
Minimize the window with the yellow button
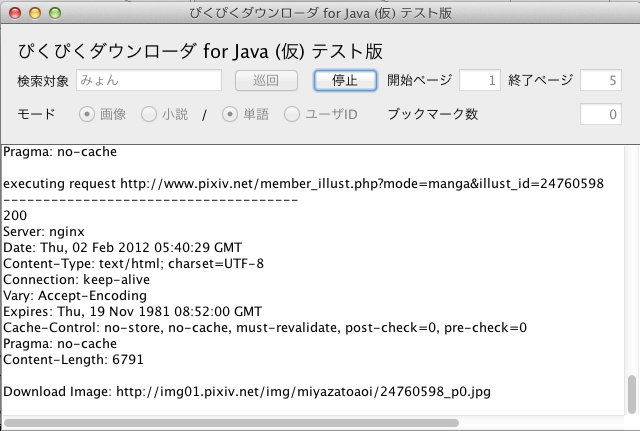[x=35, y=13]
